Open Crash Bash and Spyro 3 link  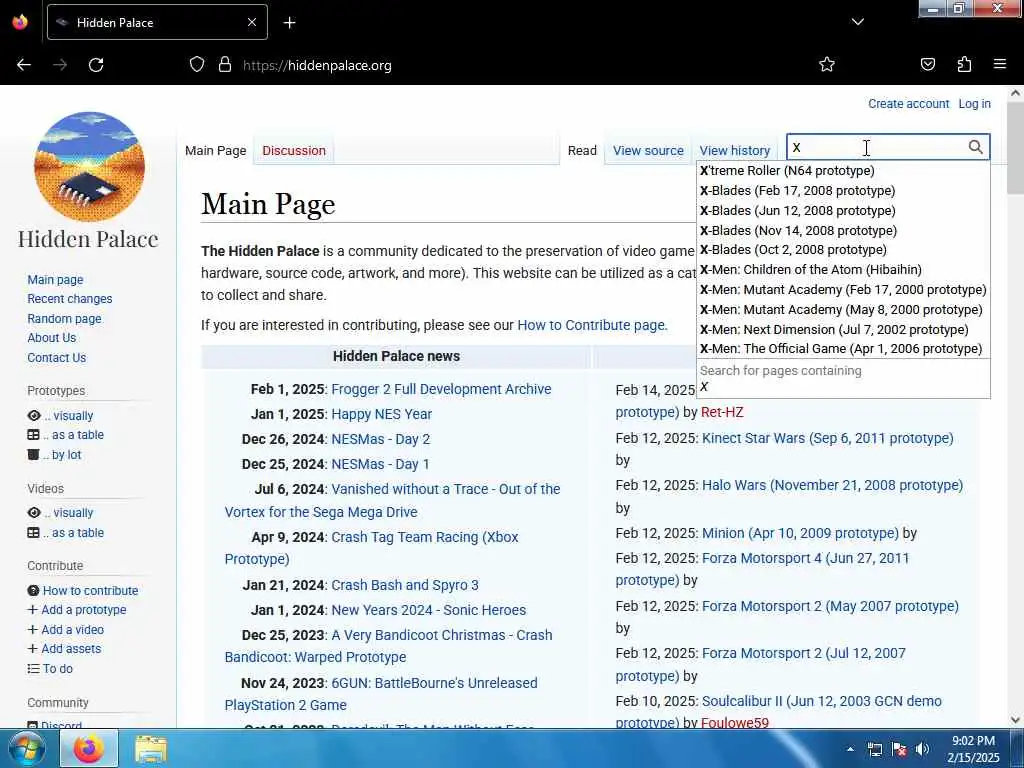click(405, 585)
